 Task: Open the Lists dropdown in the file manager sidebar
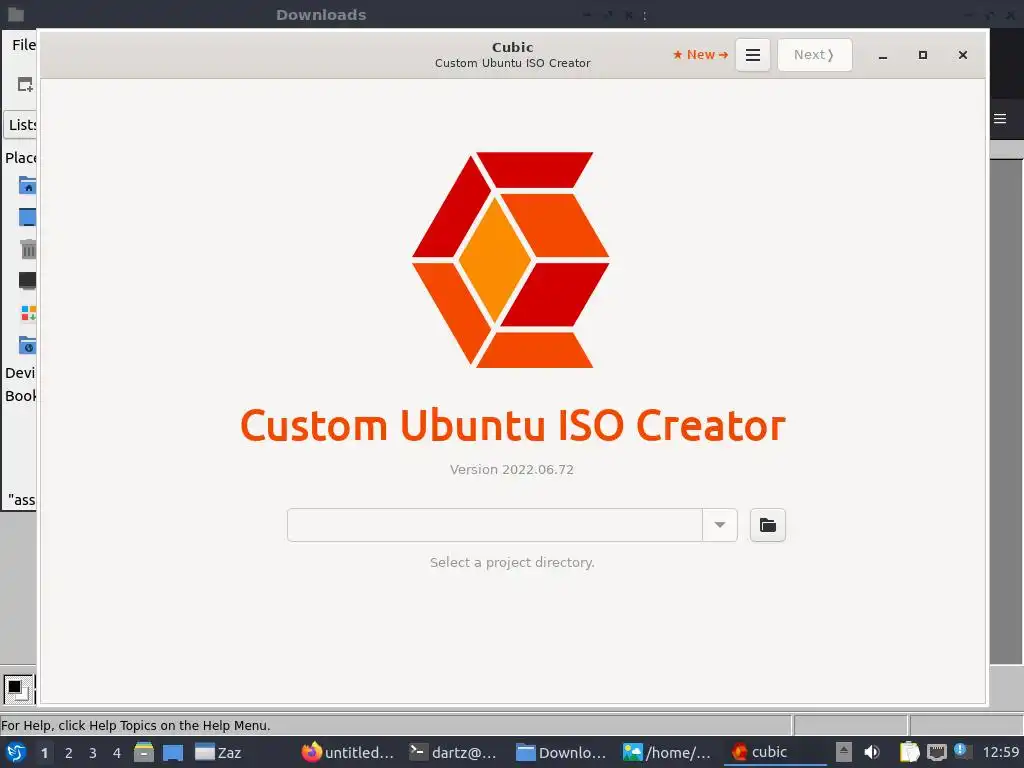point(21,125)
